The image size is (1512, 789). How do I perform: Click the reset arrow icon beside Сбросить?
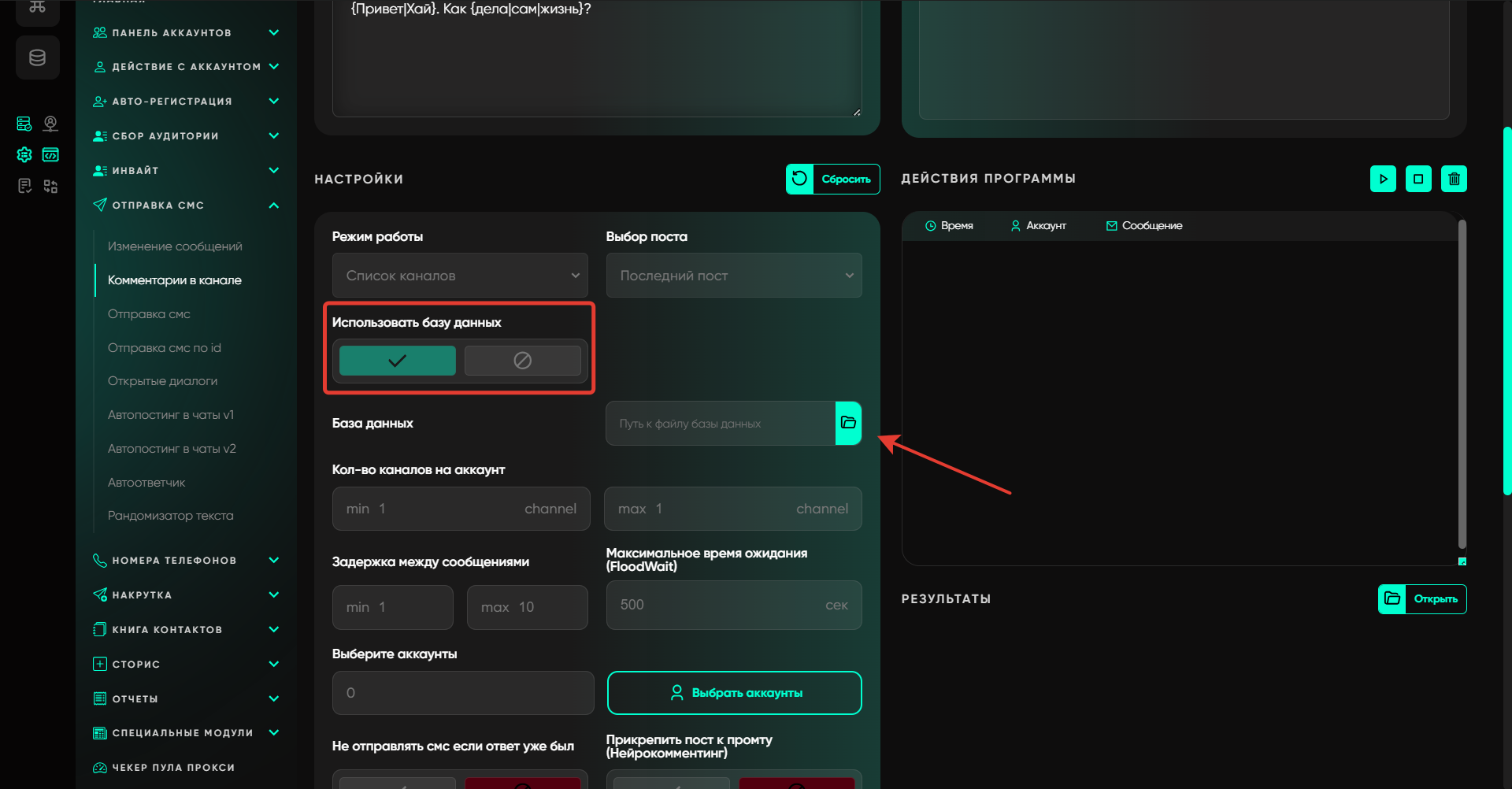[799, 179]
